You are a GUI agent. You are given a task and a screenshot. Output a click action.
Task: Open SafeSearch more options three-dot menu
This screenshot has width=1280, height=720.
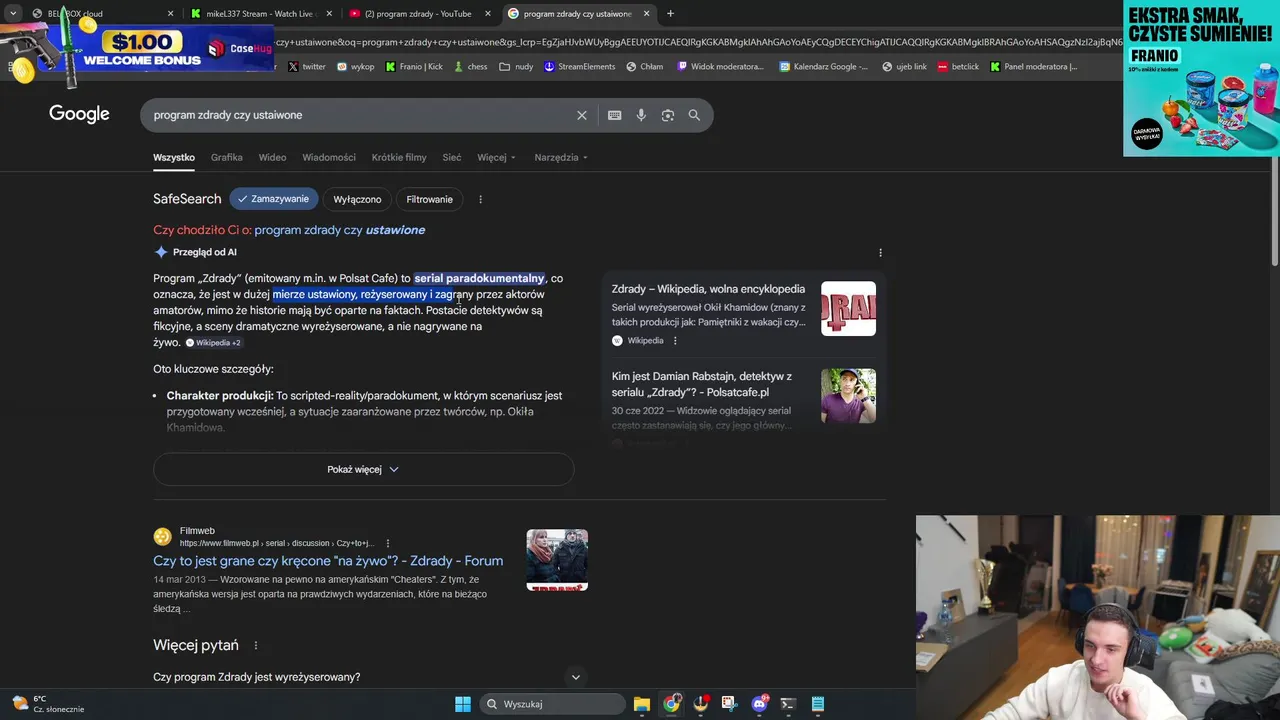click(480, 199)
